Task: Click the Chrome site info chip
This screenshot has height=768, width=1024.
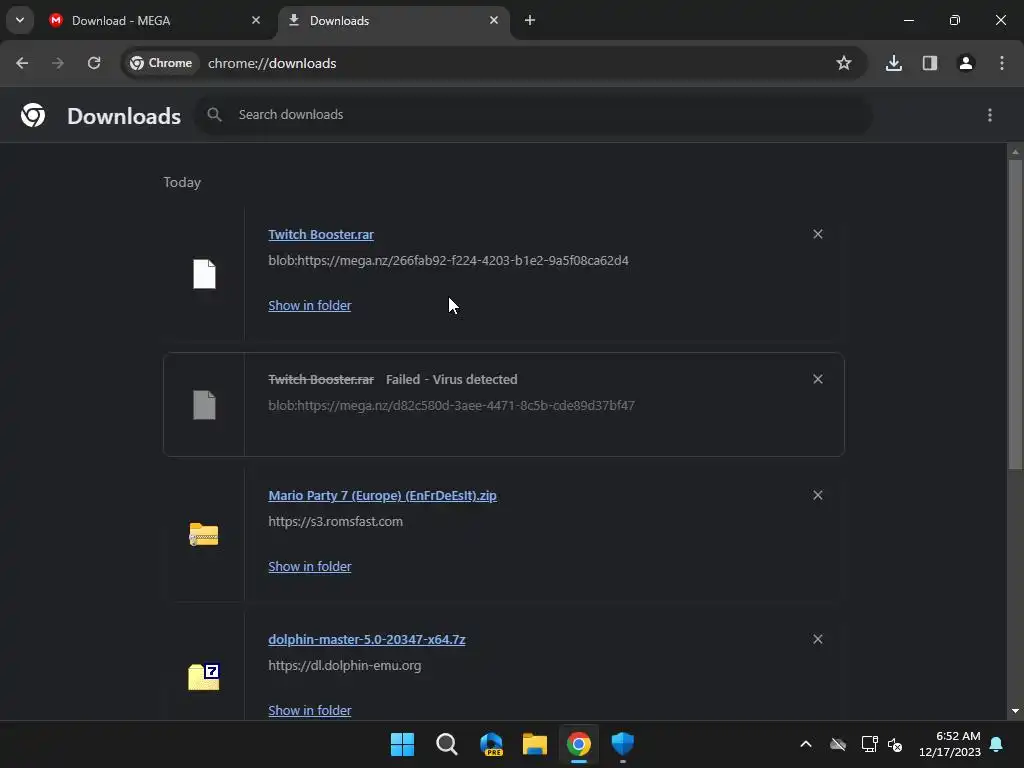Action: click(161, 63)
